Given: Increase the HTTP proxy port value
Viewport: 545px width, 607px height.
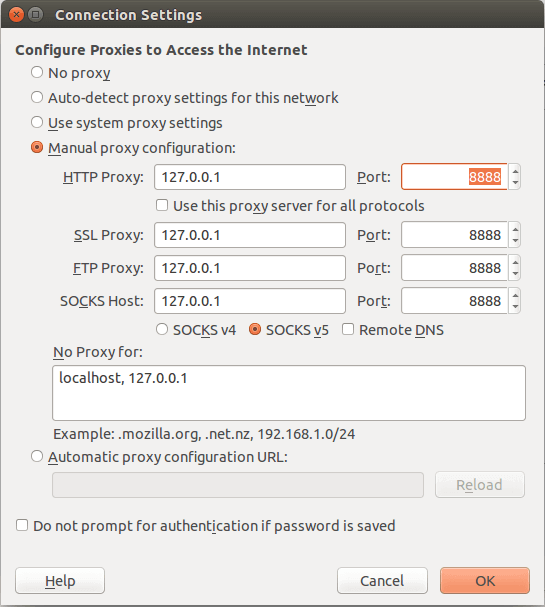Looking at the screenshot, I should tap(515, 171).
